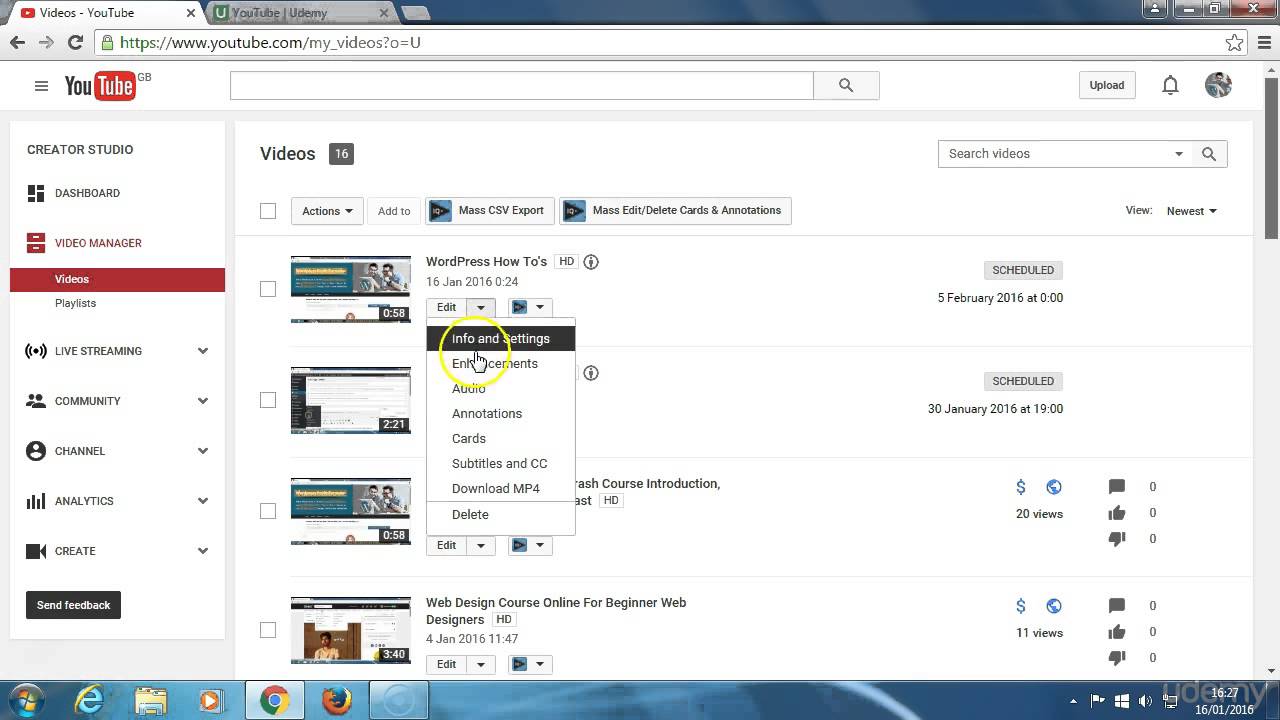Click the search videos magnifier icon
Screen dimensions: 1280x720
[1209, 154]
